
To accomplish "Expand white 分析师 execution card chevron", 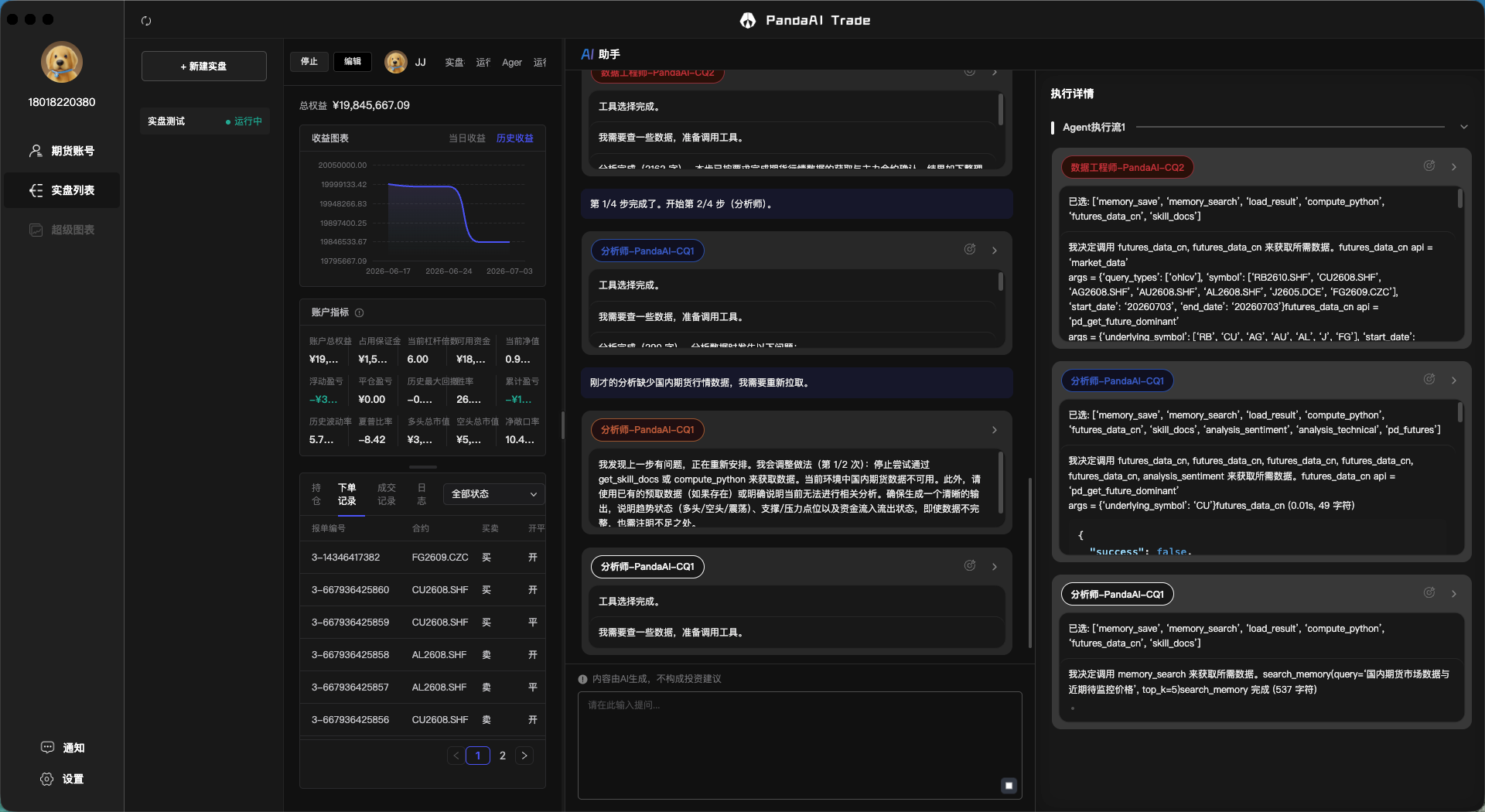I will tap(1454, 594).
